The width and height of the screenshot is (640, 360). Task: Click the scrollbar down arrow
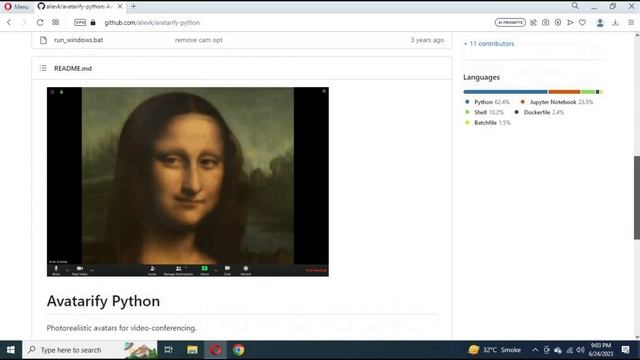(637, 337)
